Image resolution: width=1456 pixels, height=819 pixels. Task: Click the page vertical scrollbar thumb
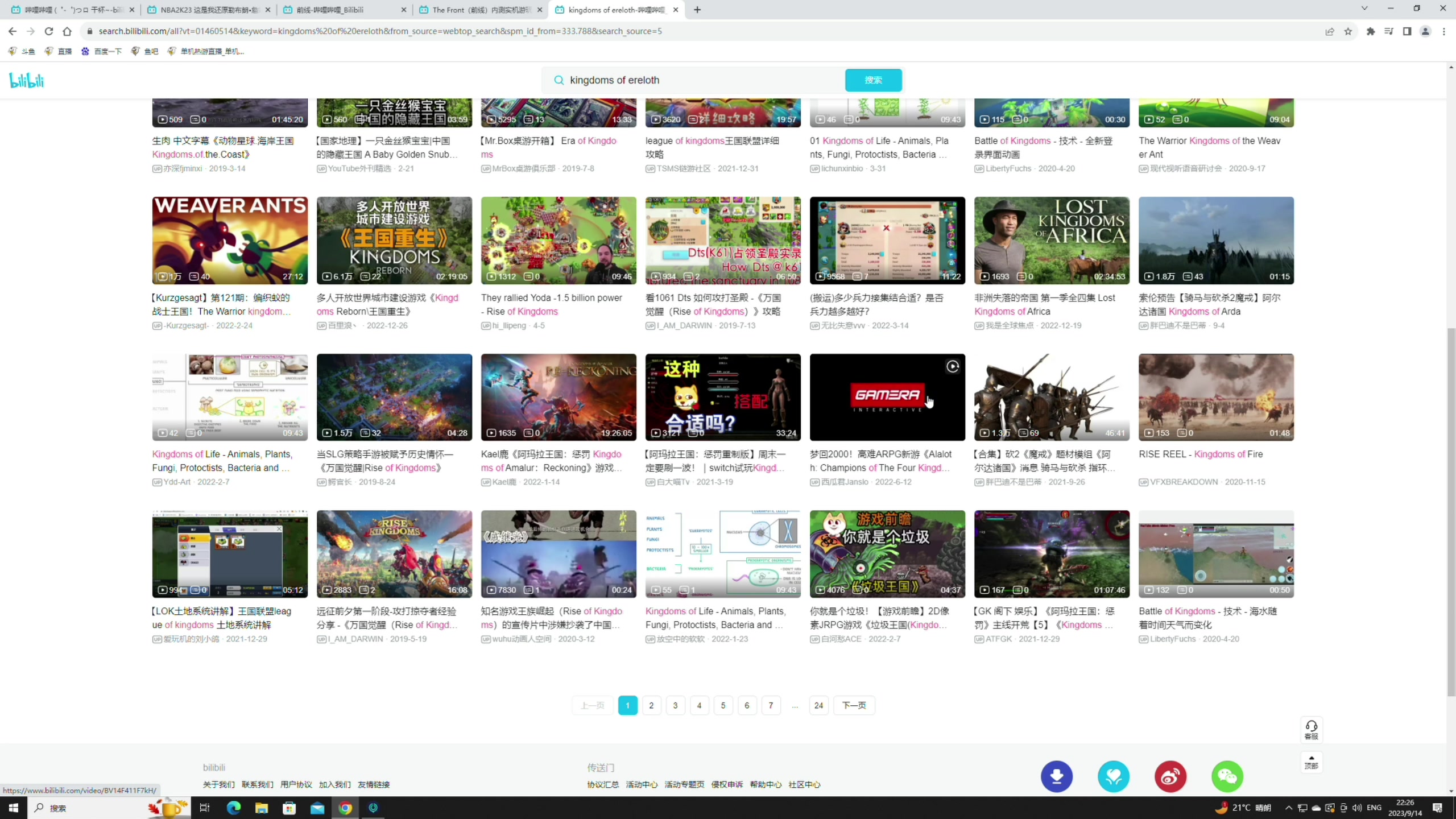click(x=1451, y=512)
